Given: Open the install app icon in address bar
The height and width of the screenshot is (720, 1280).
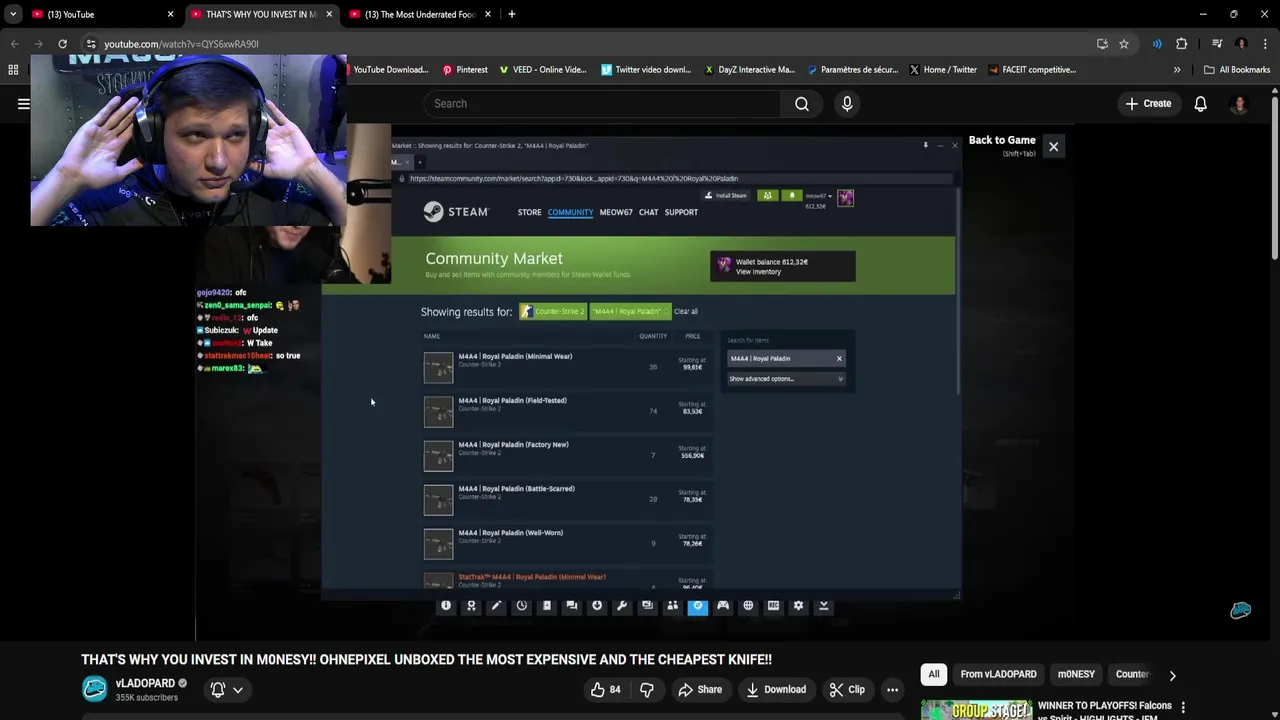Looking at the screenshot, I should [x=1102, y=44].
